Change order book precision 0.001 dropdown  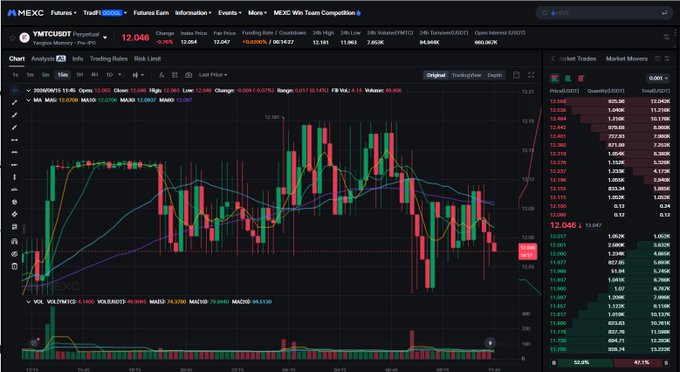tap(658, 78)
